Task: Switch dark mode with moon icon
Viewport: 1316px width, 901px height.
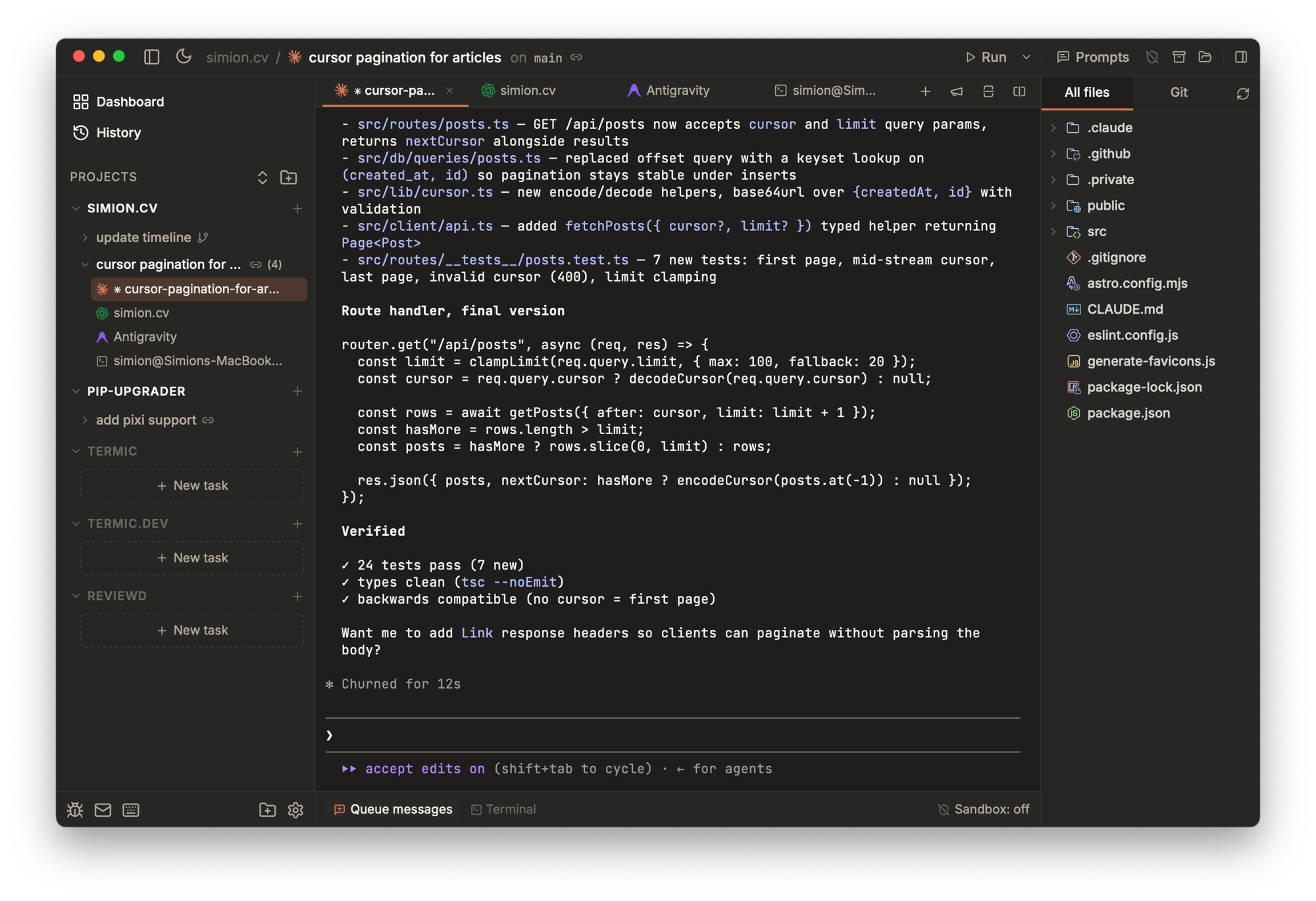Action: 184,57
